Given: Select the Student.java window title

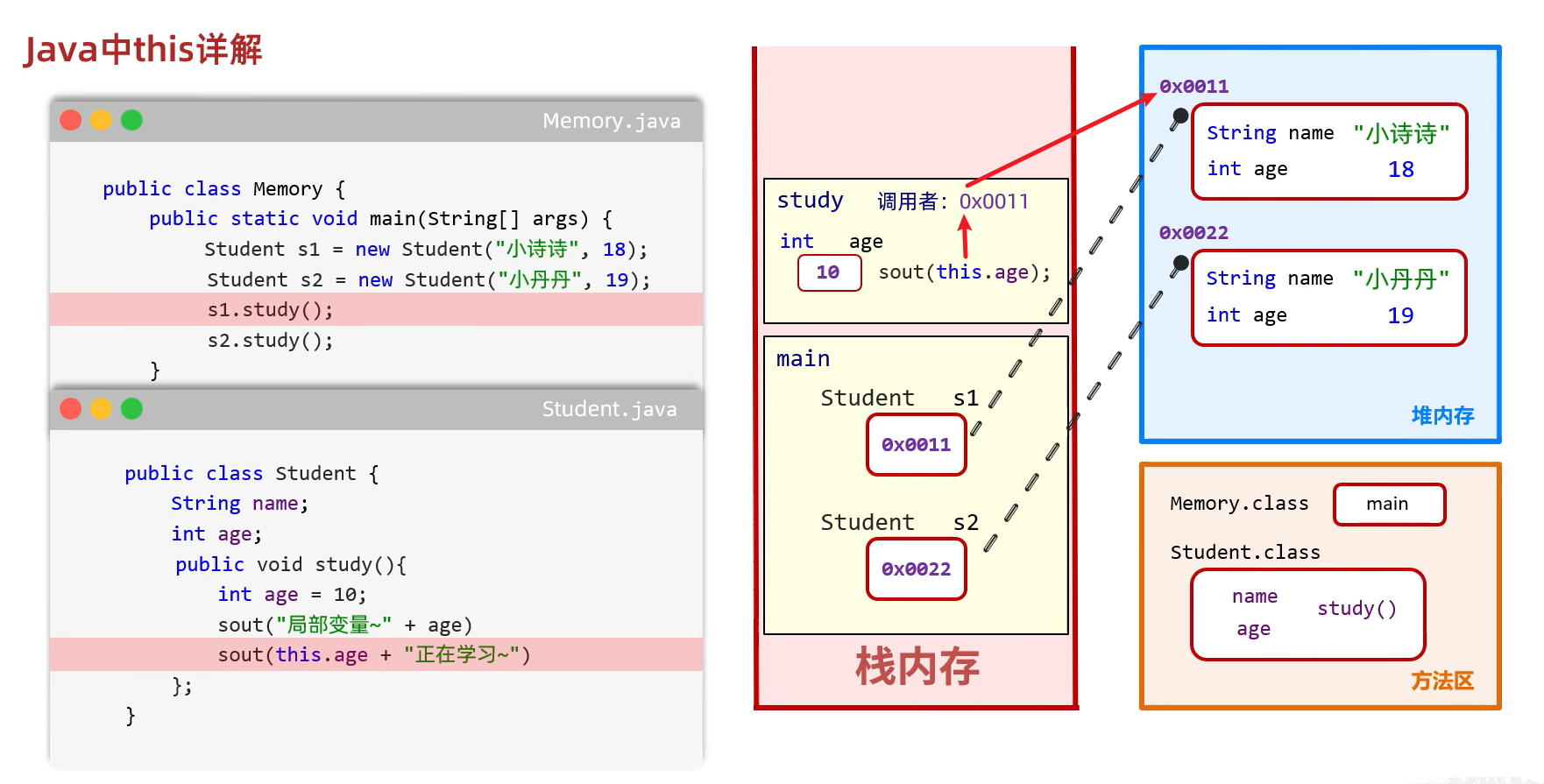Looking at the screenshot, I should coord(609,409).
